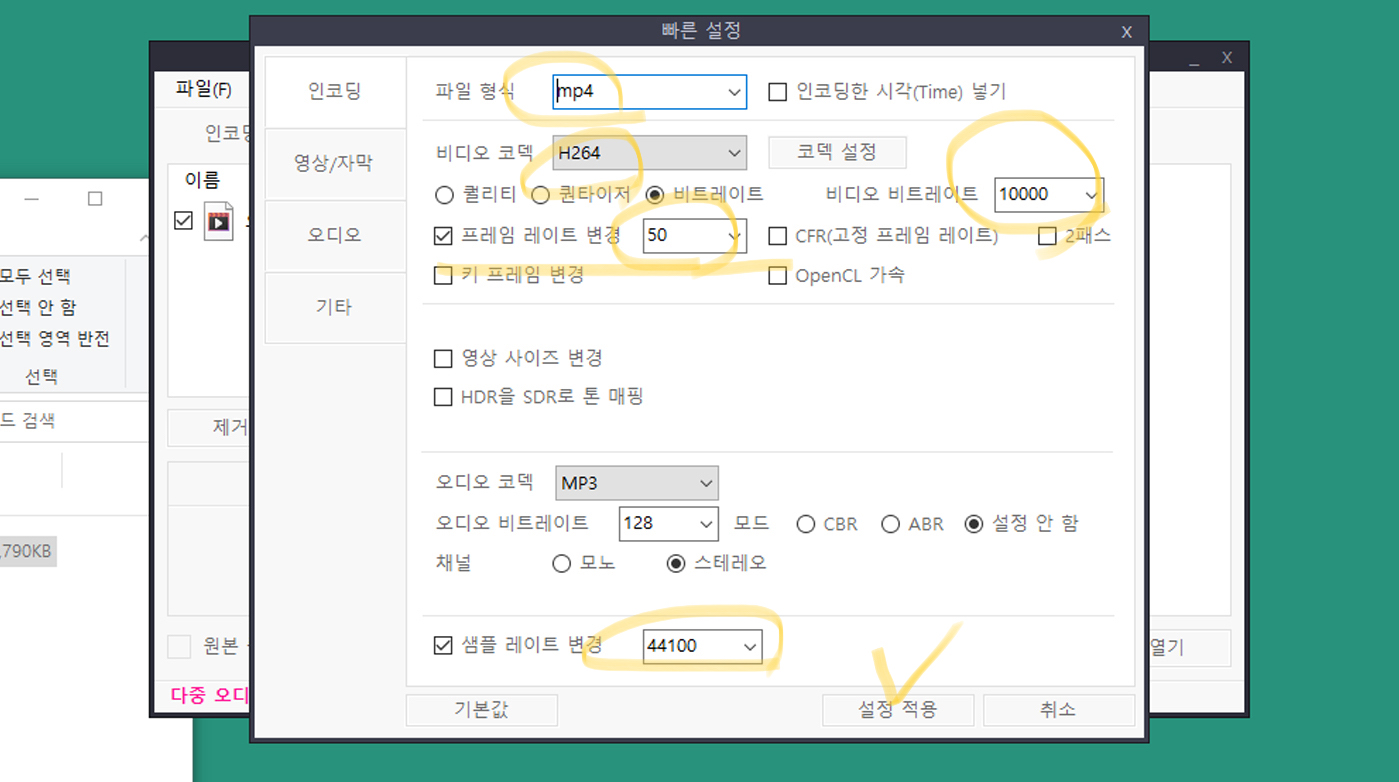Click the mp4 file format text field
1399x782 pixels.
click(637, 92)
